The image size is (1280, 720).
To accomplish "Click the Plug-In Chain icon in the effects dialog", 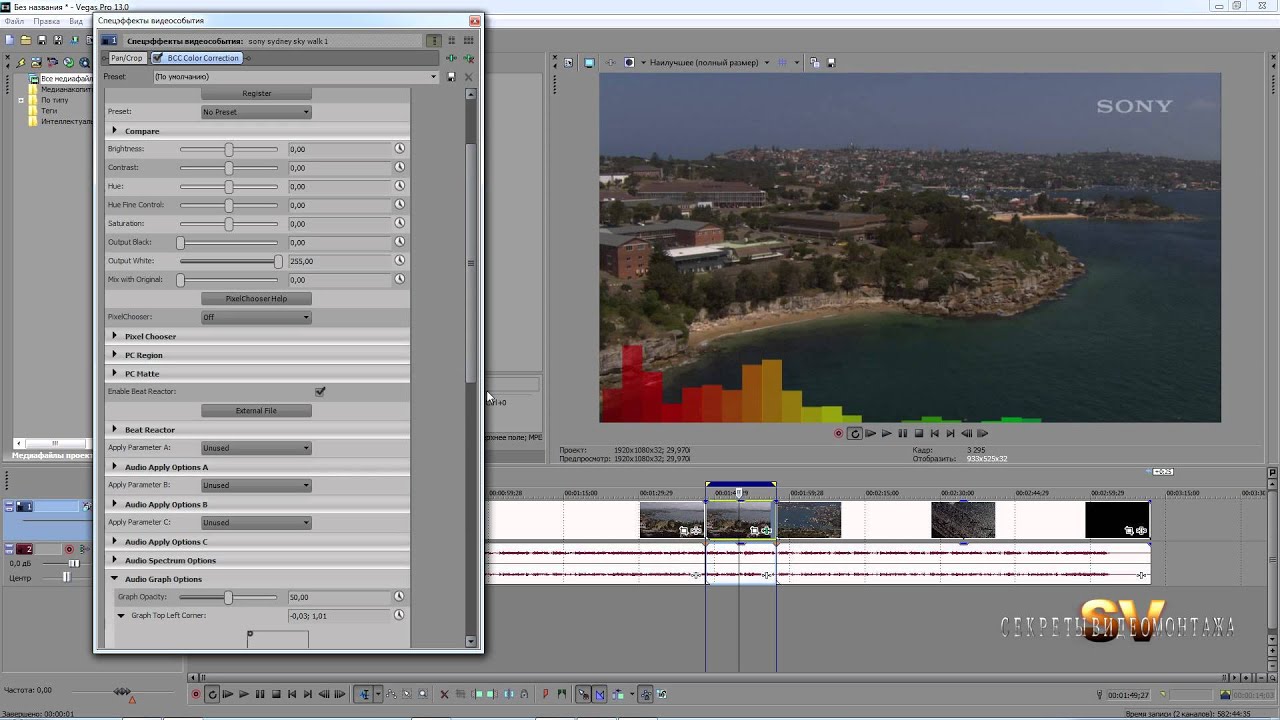I will point(452,59).
